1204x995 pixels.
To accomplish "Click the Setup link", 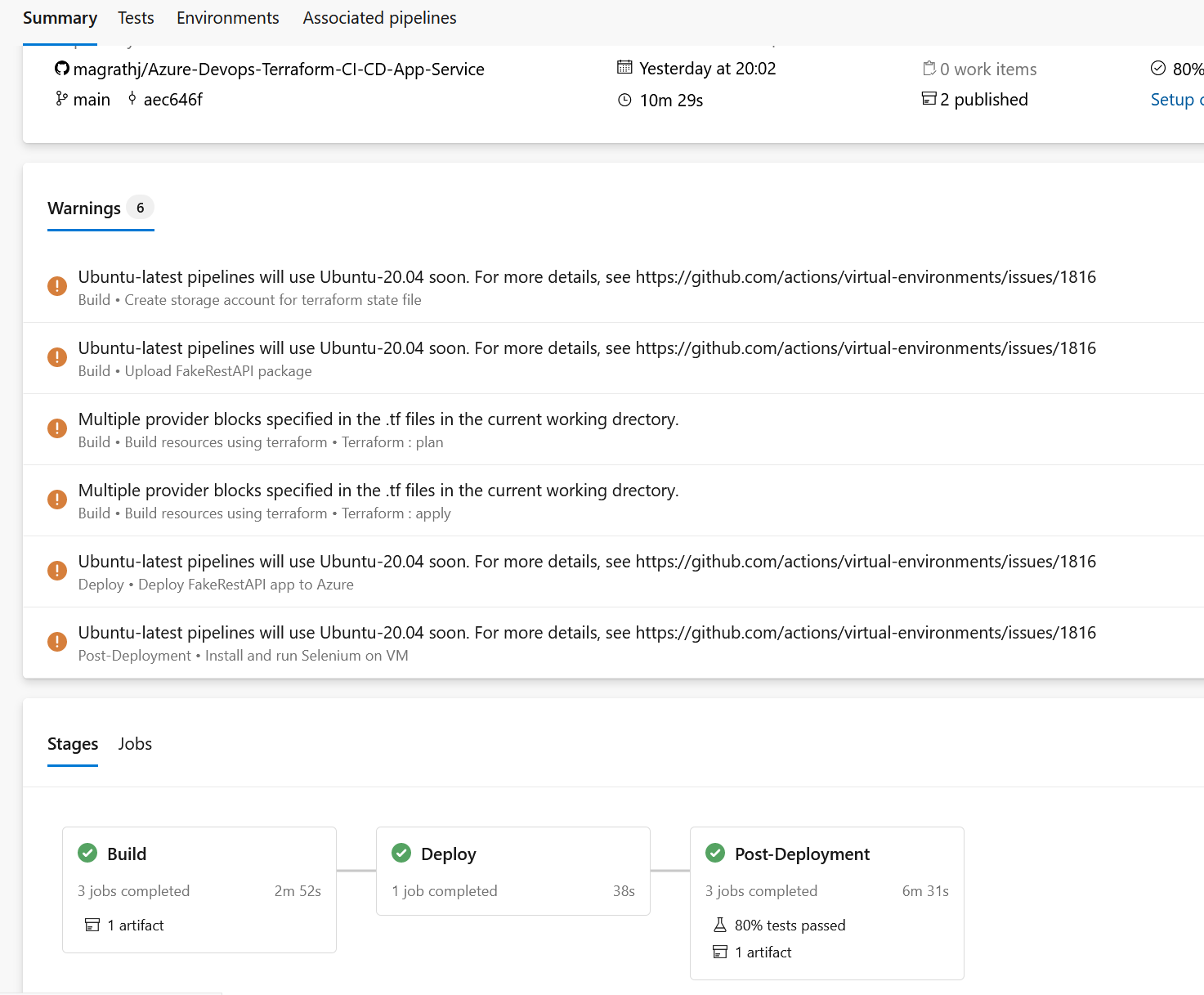I will 1177,100.
